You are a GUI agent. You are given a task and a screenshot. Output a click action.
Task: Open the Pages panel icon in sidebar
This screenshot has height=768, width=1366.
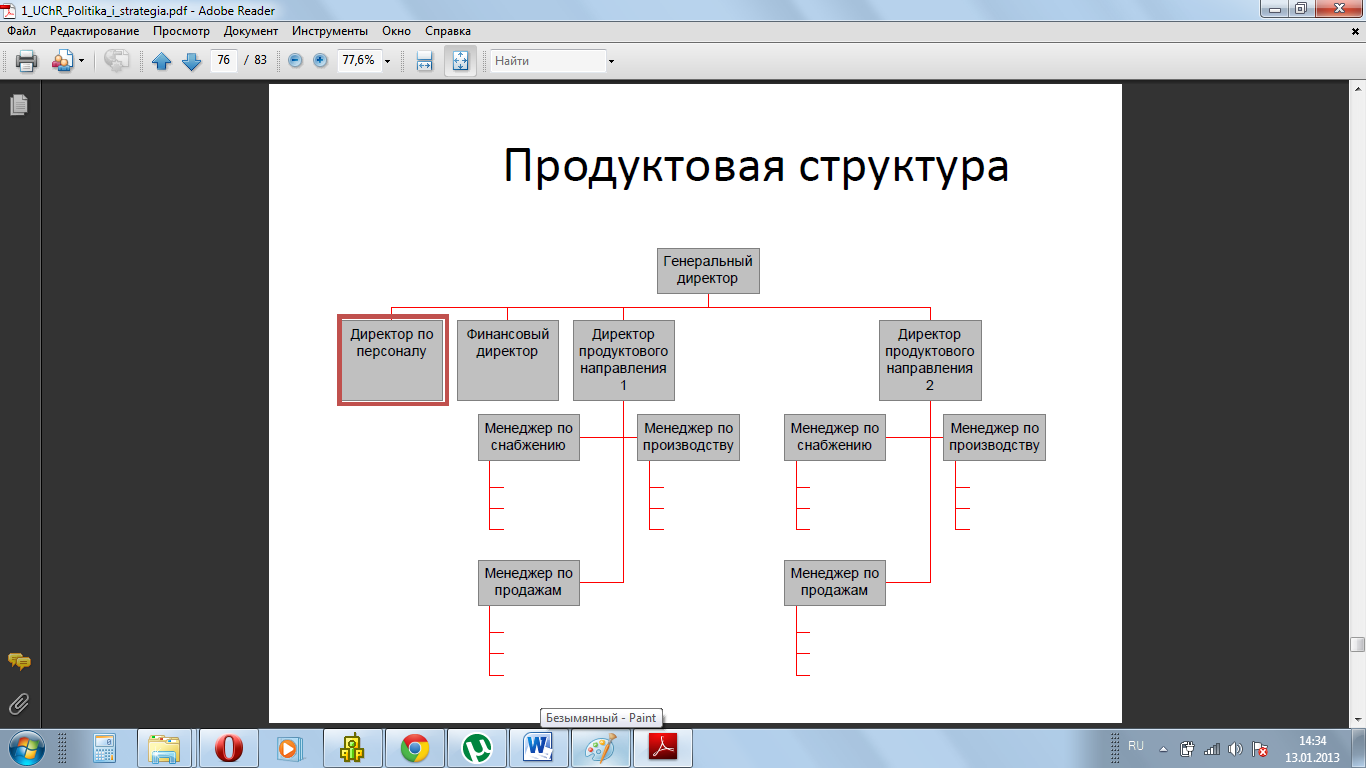(x=19, y=104)
